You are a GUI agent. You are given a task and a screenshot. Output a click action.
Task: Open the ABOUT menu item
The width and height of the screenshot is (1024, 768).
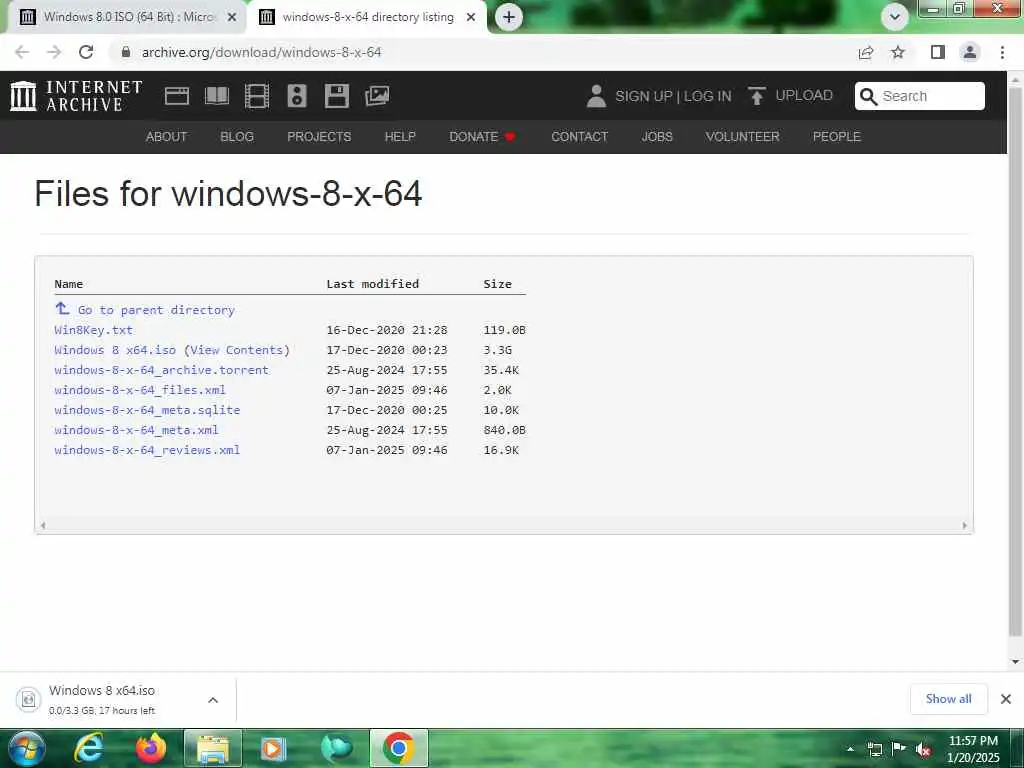167,136
